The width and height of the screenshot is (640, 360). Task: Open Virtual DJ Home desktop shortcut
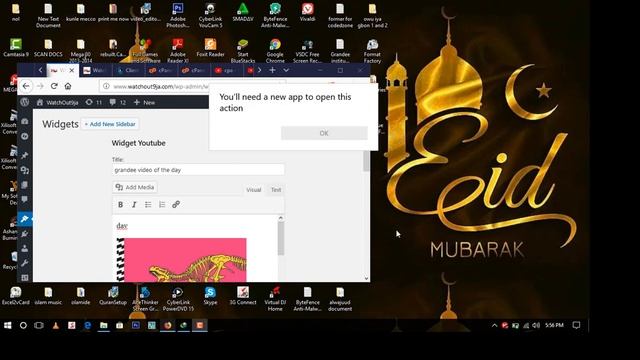(x=275, y=299)
